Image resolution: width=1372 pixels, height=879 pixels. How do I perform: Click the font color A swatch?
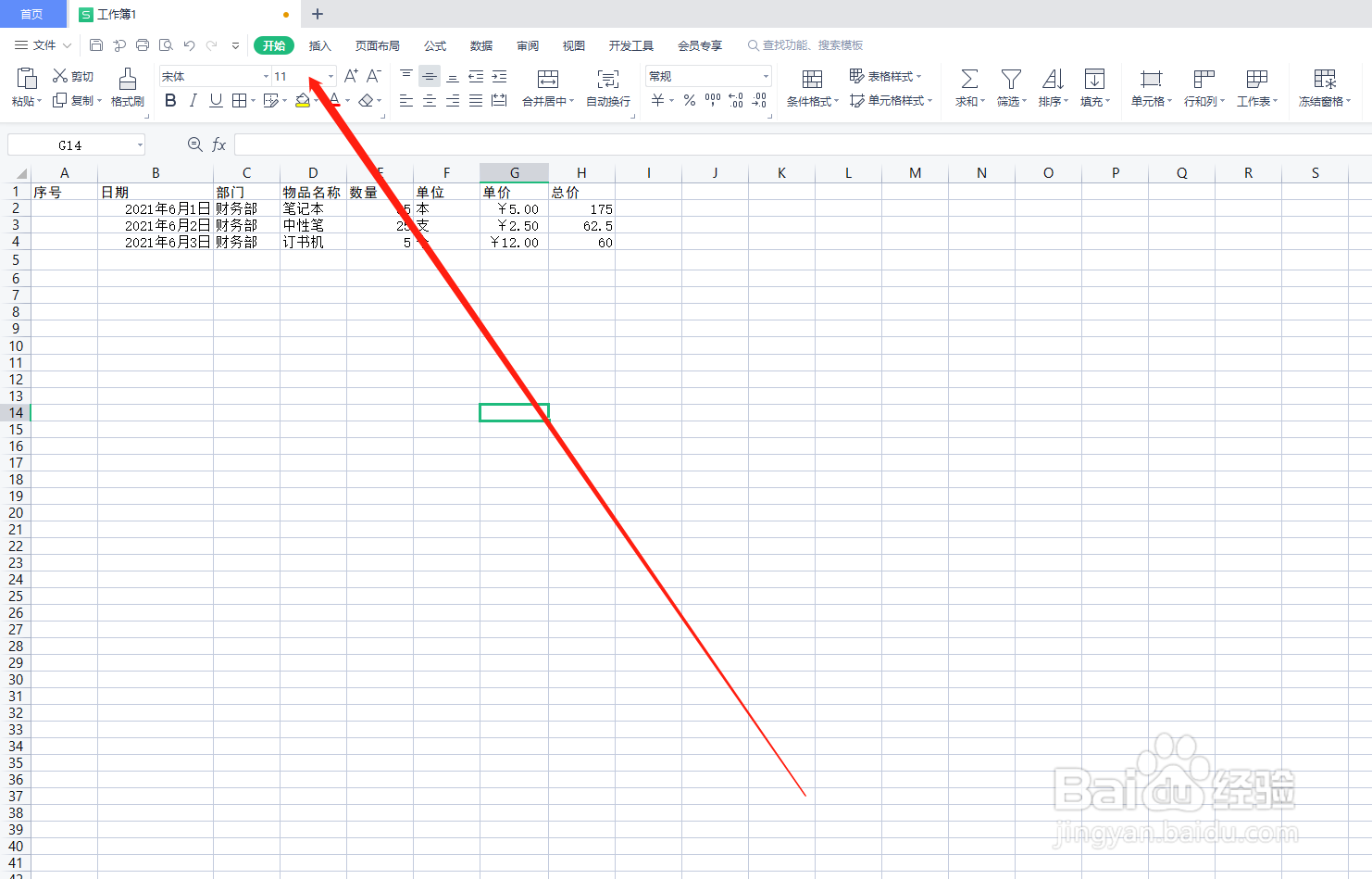(x=334, y=100)
